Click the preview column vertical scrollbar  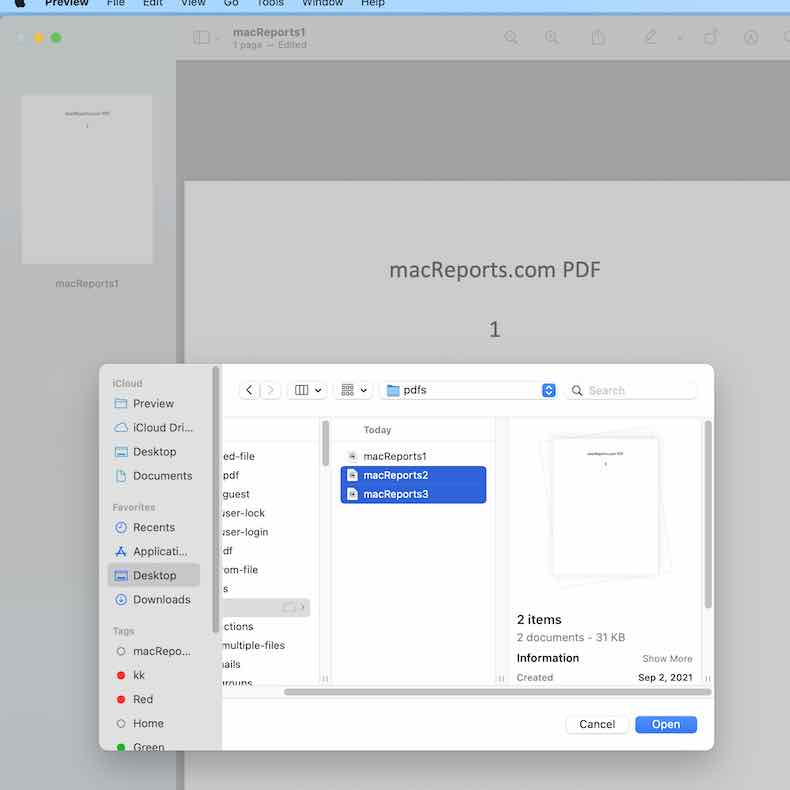708,514
